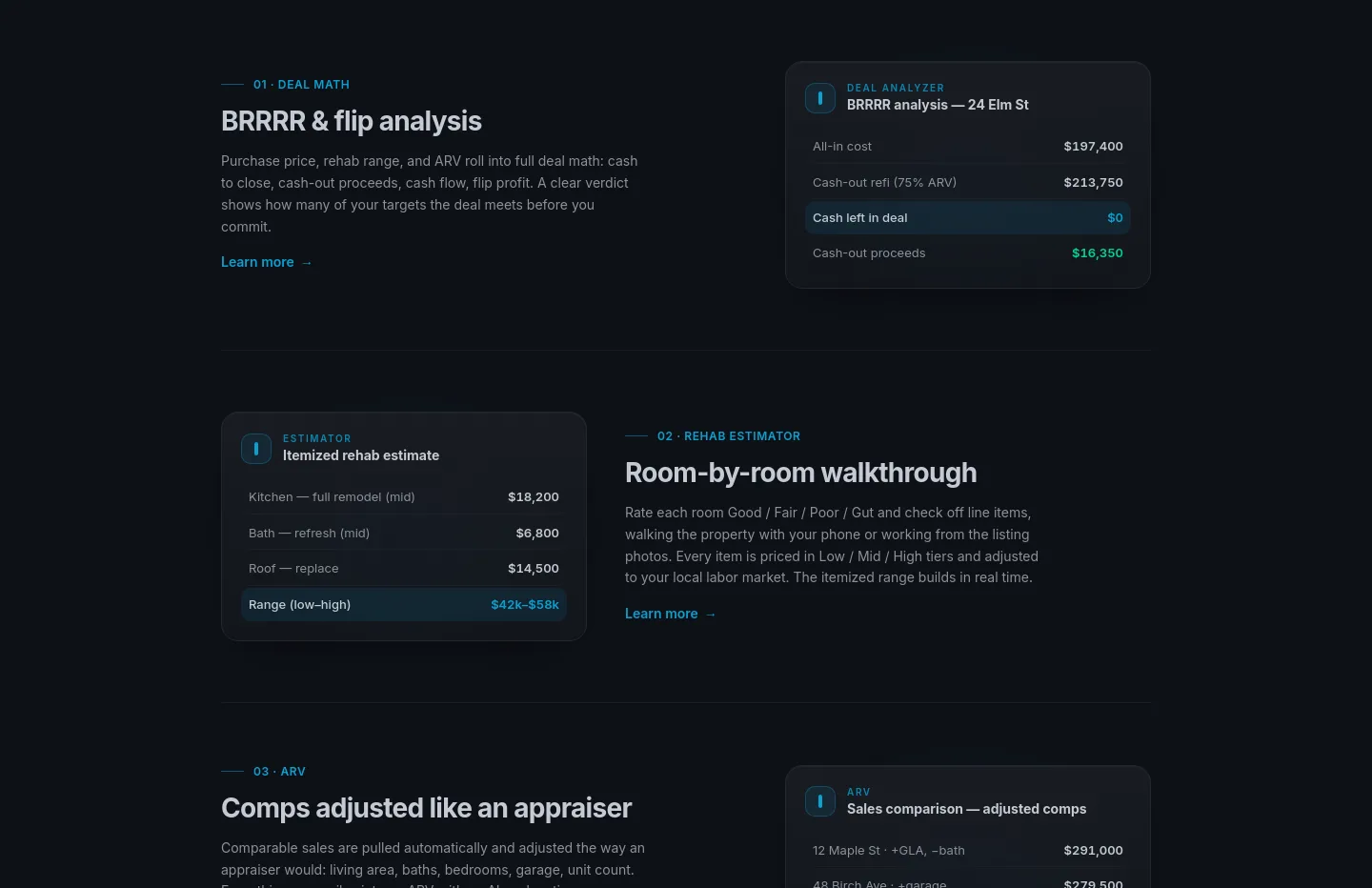Follow Learn more under Room-by-room walkthrough

pyautogui.click(x=671, y=614)
